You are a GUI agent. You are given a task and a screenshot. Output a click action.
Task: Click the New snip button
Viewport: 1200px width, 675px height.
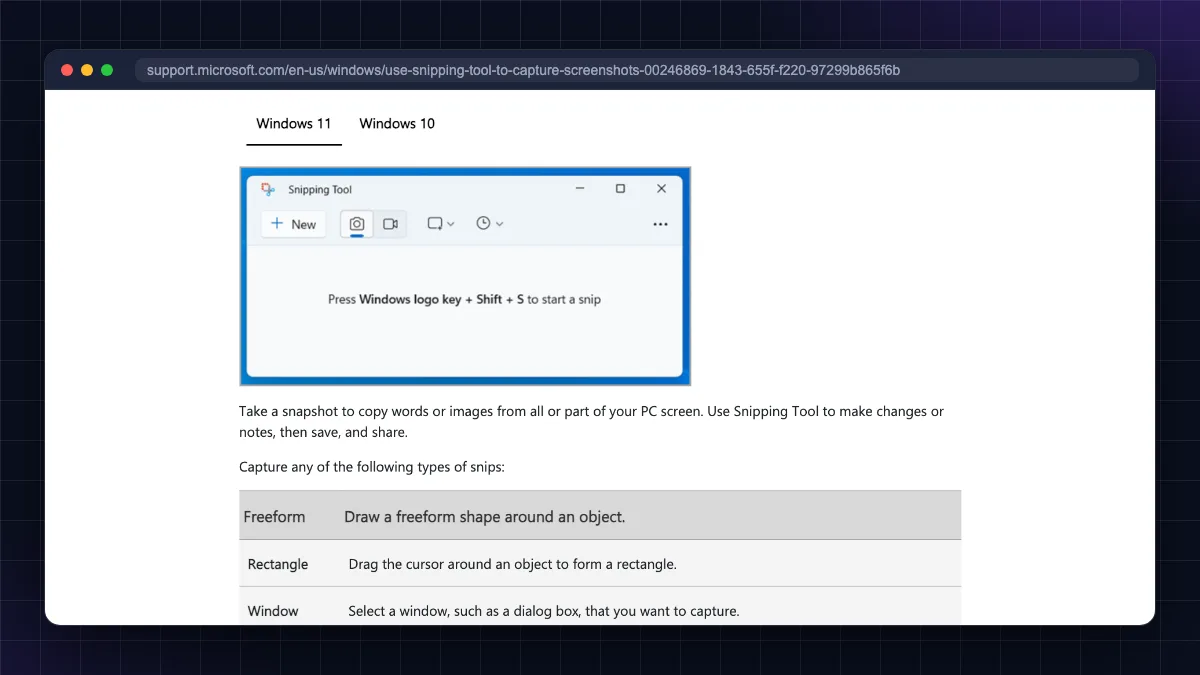pyautogui.click(x=294, y=224)
